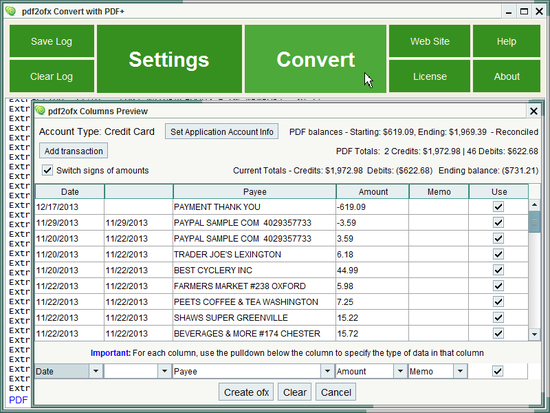Open the Settings panel

pyautogui.click(x=169, y=59)
